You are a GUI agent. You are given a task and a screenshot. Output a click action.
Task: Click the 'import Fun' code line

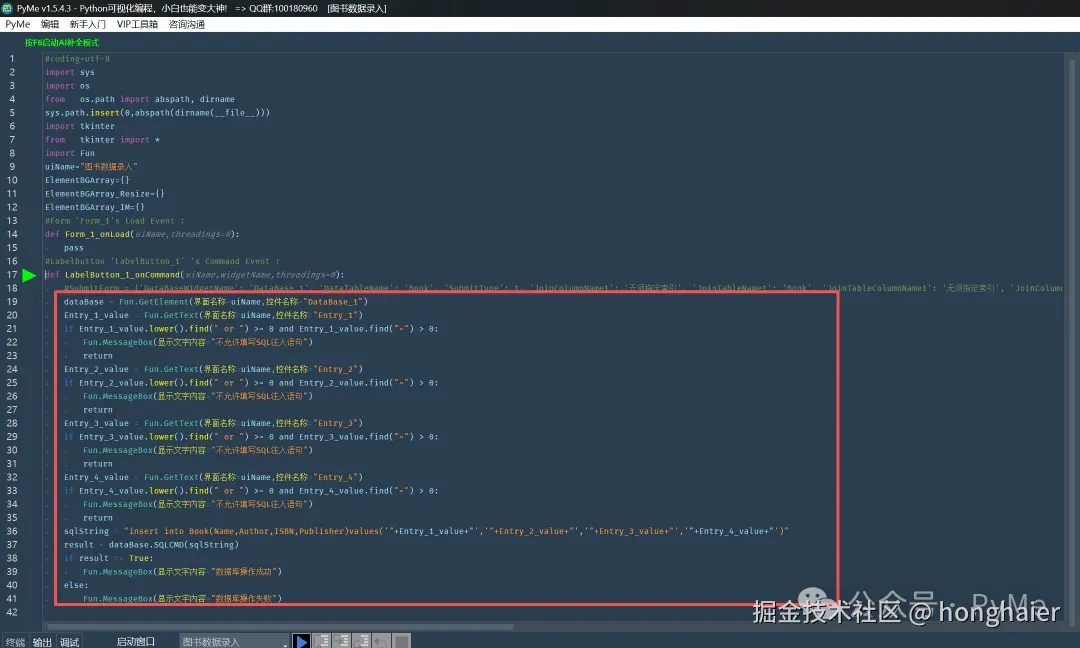coord(70,153)
